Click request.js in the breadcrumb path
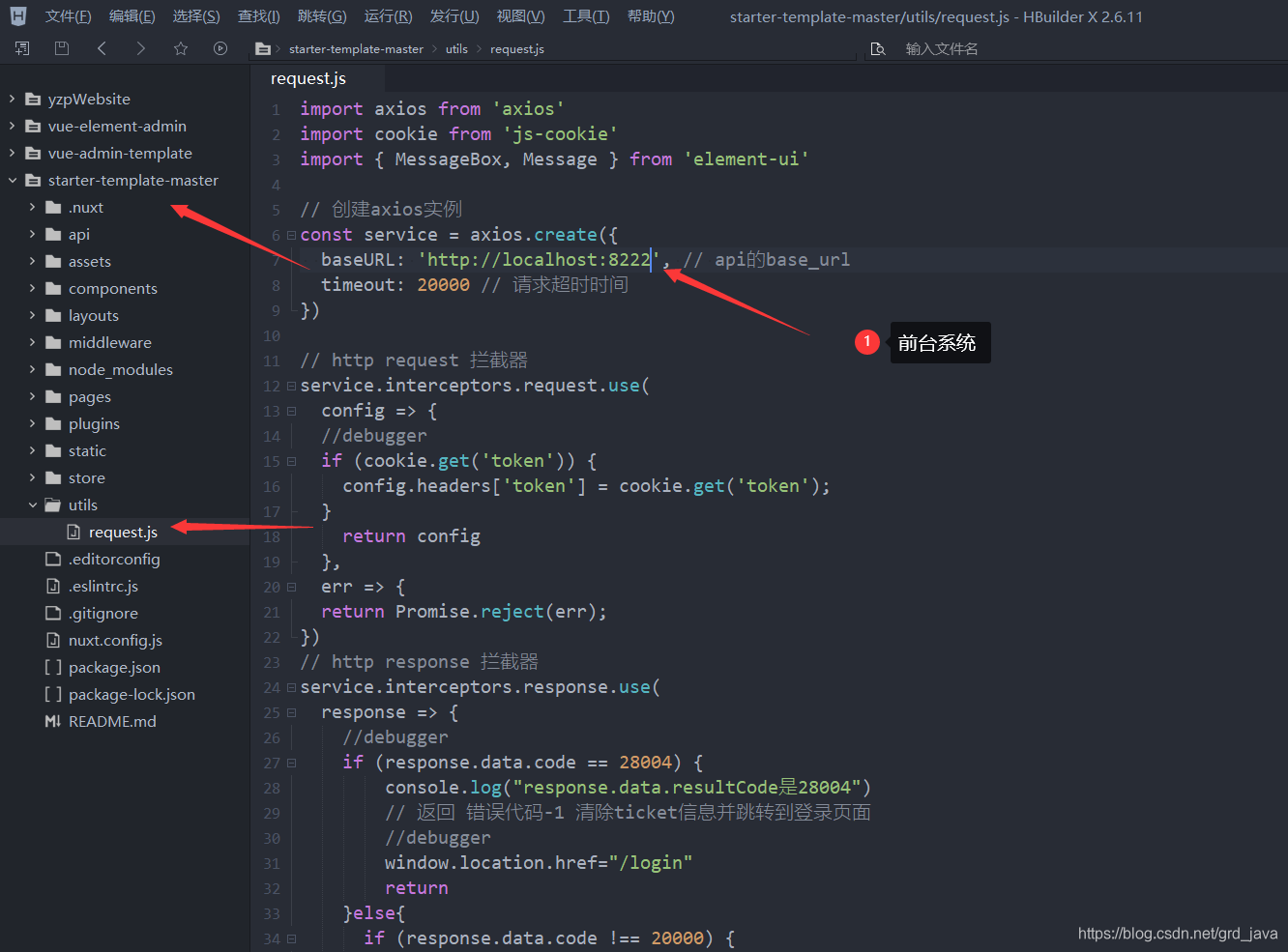 point(517,49)
